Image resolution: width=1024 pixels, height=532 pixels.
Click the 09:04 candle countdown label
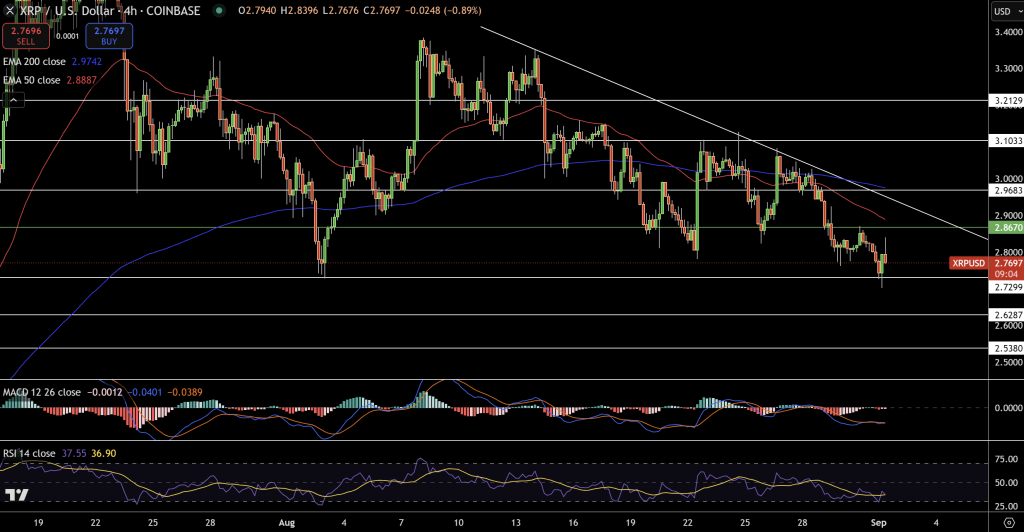[x=1006, y=274]
